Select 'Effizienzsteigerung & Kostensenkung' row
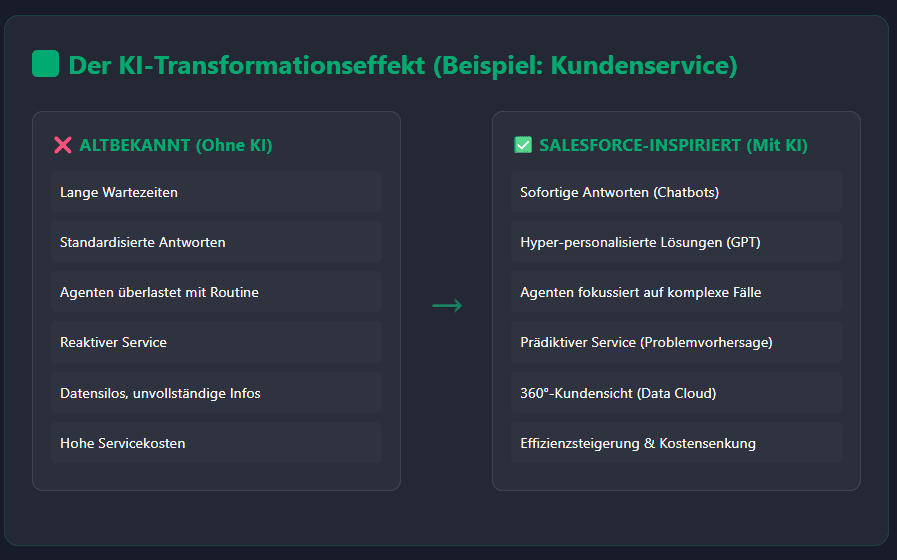The height and width of the screenshot is (560, 897). pyautogui.click(x=676, y=443)
